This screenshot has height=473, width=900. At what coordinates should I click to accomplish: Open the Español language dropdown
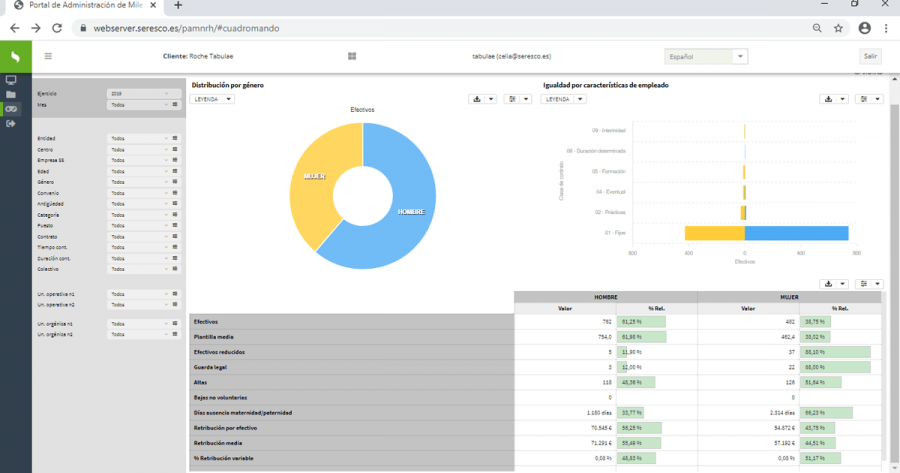706,57
